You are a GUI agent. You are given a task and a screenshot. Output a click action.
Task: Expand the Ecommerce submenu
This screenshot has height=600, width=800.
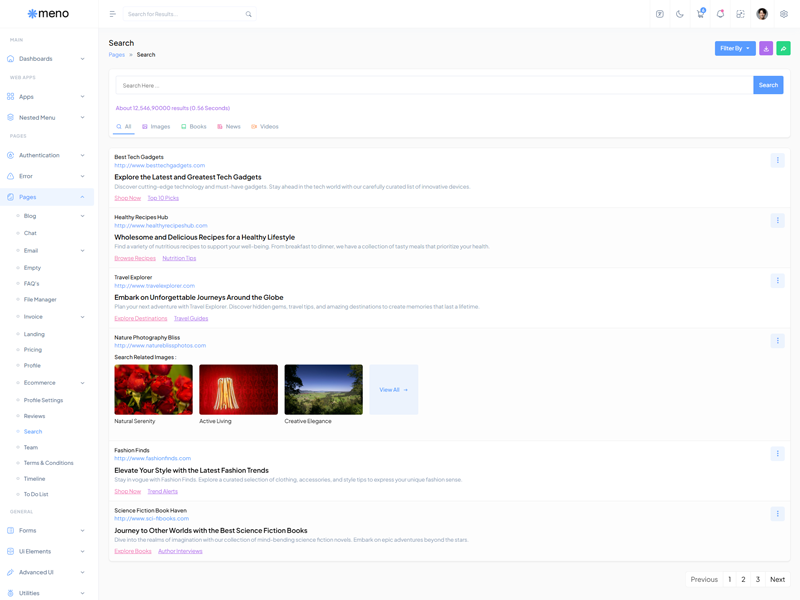[50, 382]
